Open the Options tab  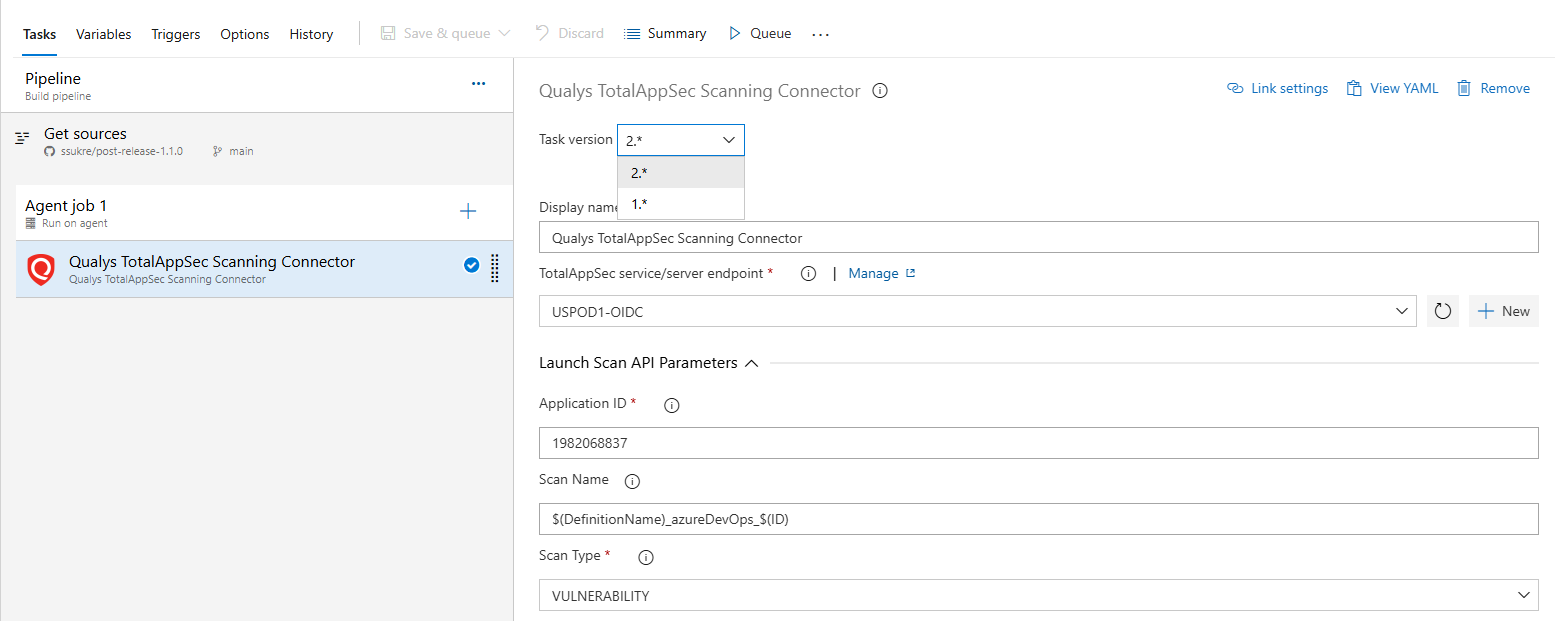(x=244, y=34)
